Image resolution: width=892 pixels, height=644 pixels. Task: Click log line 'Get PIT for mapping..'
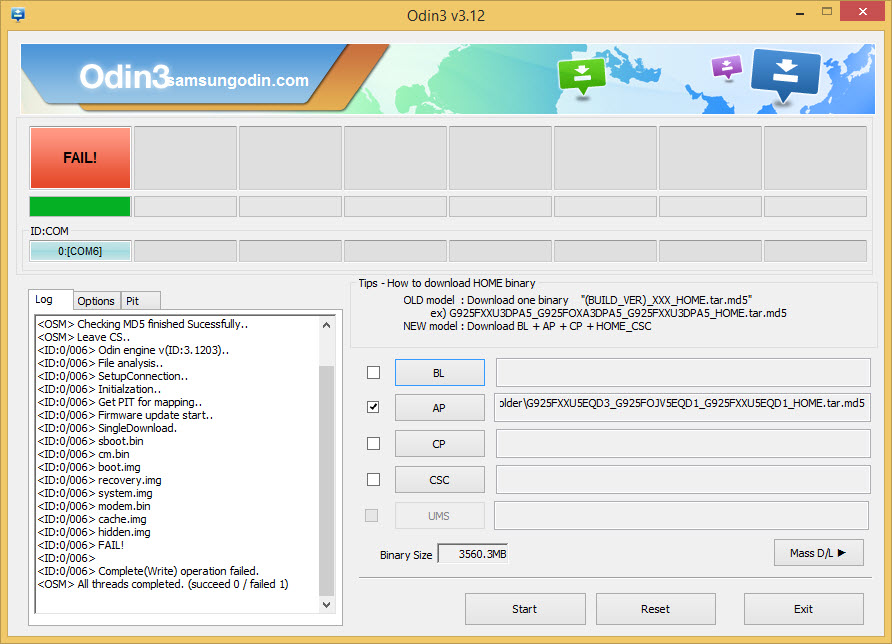pyautogui.click(x=120, y=402)
